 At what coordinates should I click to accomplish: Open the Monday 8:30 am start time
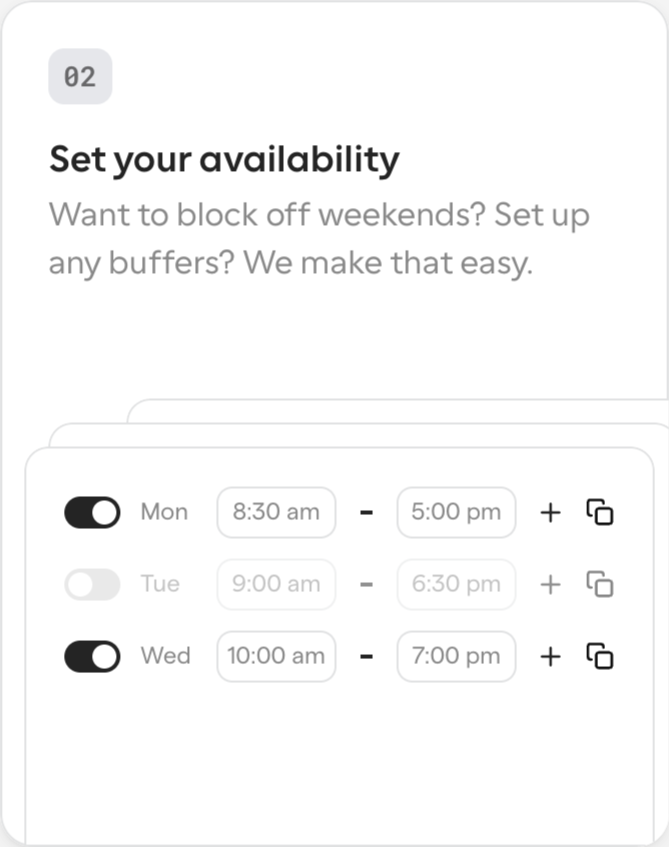[276, 512]
